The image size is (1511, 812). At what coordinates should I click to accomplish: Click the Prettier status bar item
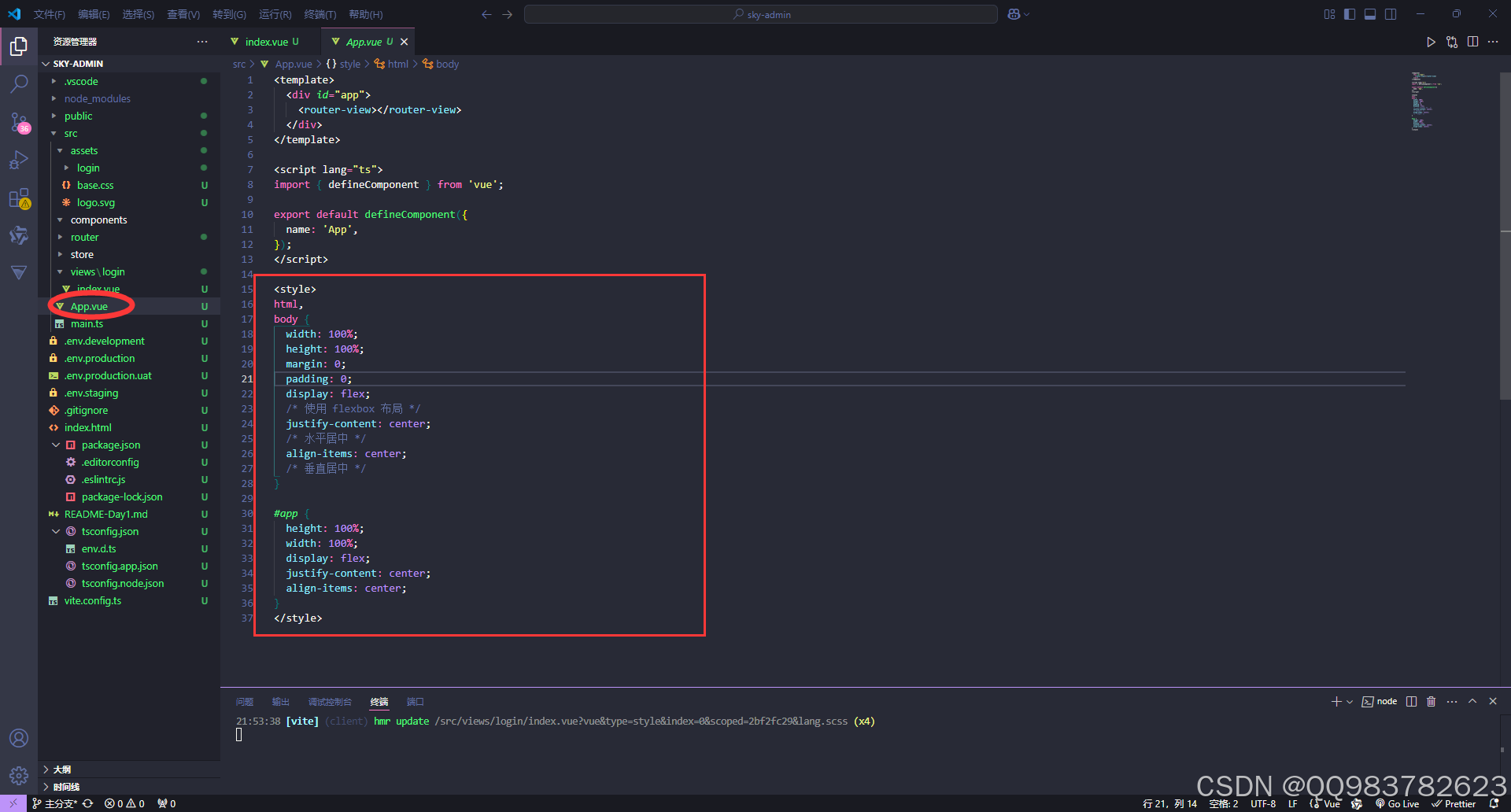[1454, 803]
